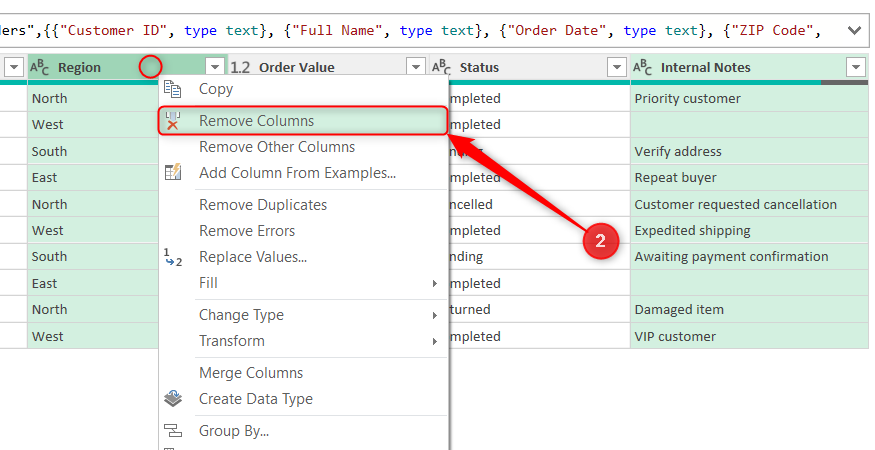Choose Remove Duplicates
Viewport: 875px width, 450px height.
click(304, 205)
